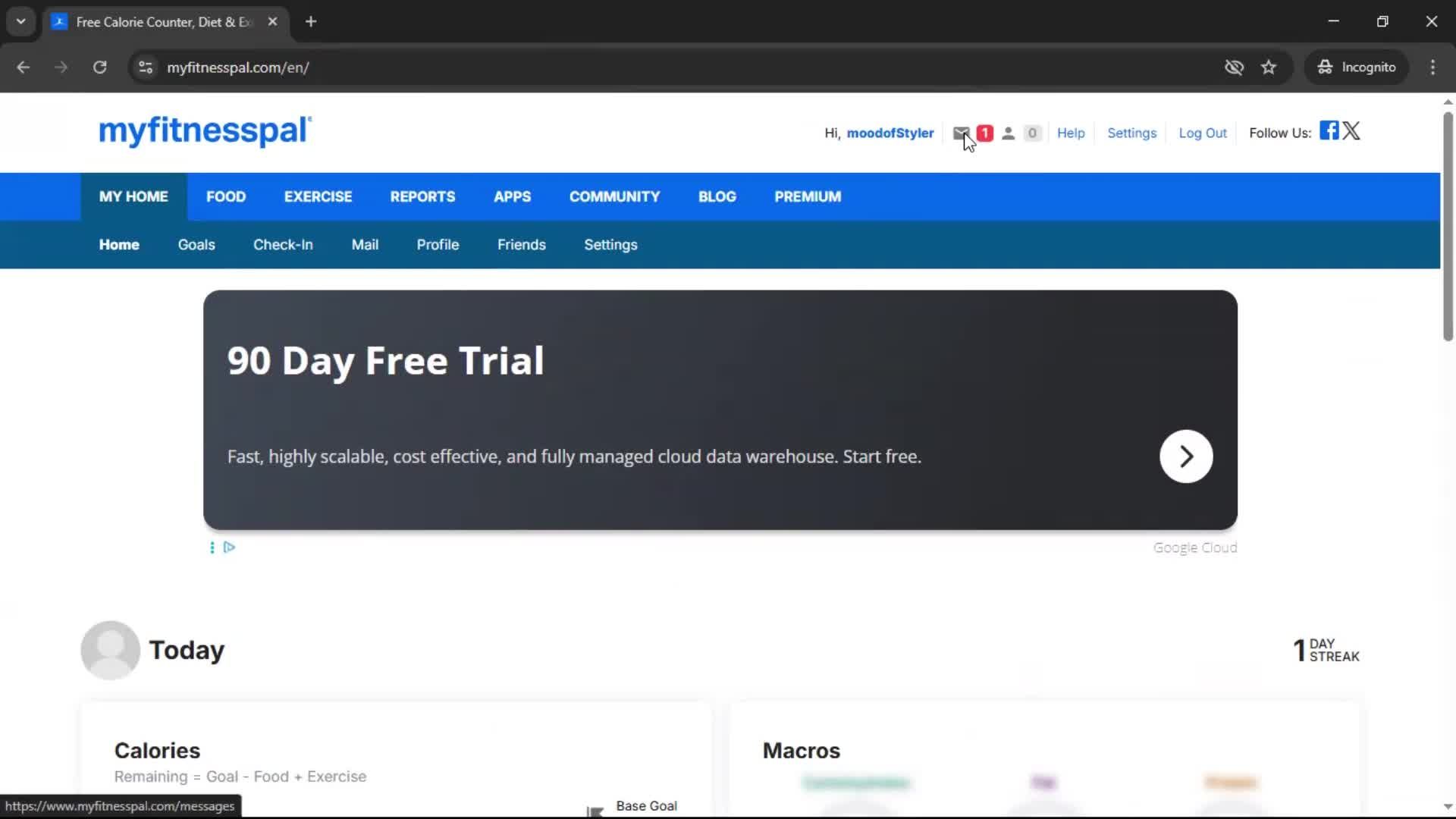Image resolution: width=1456 pixels, height=819 pixels.
Task: Open the X (Twitter) follow icon
Action: (1351, 130)
